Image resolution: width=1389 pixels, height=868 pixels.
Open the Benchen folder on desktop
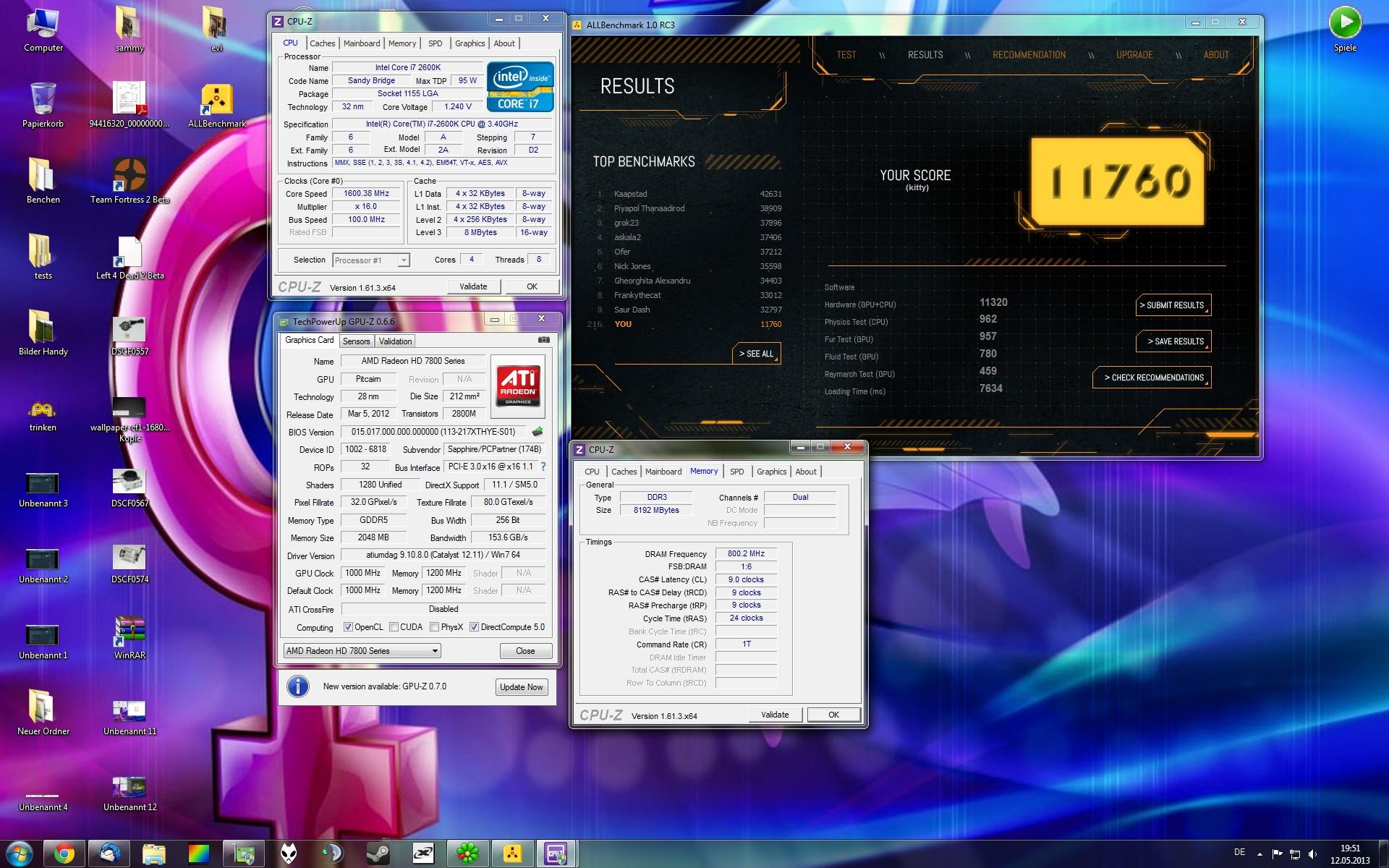pyautogui.click(x=43, y=181)
